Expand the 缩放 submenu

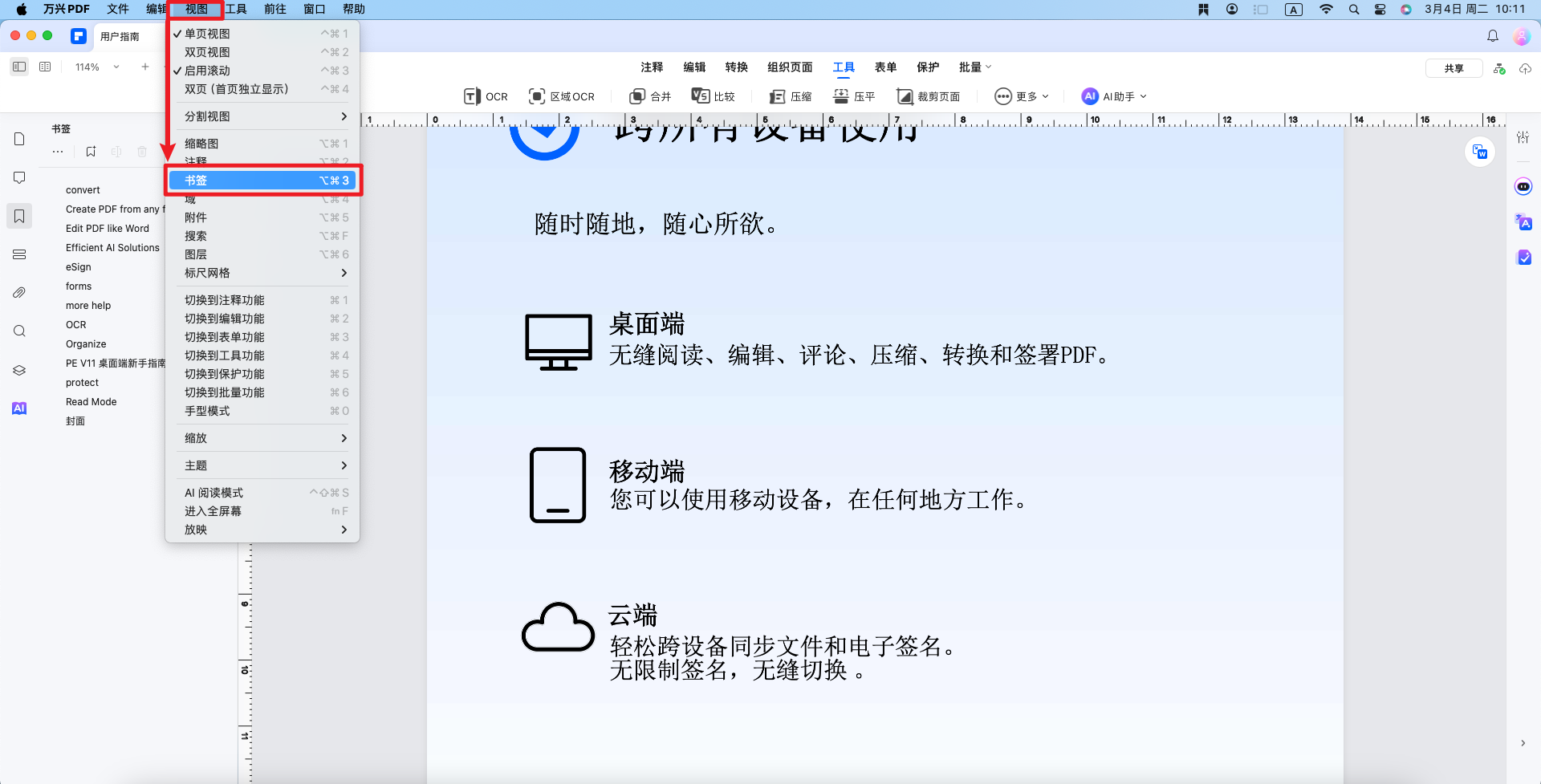tap(262, 438)
